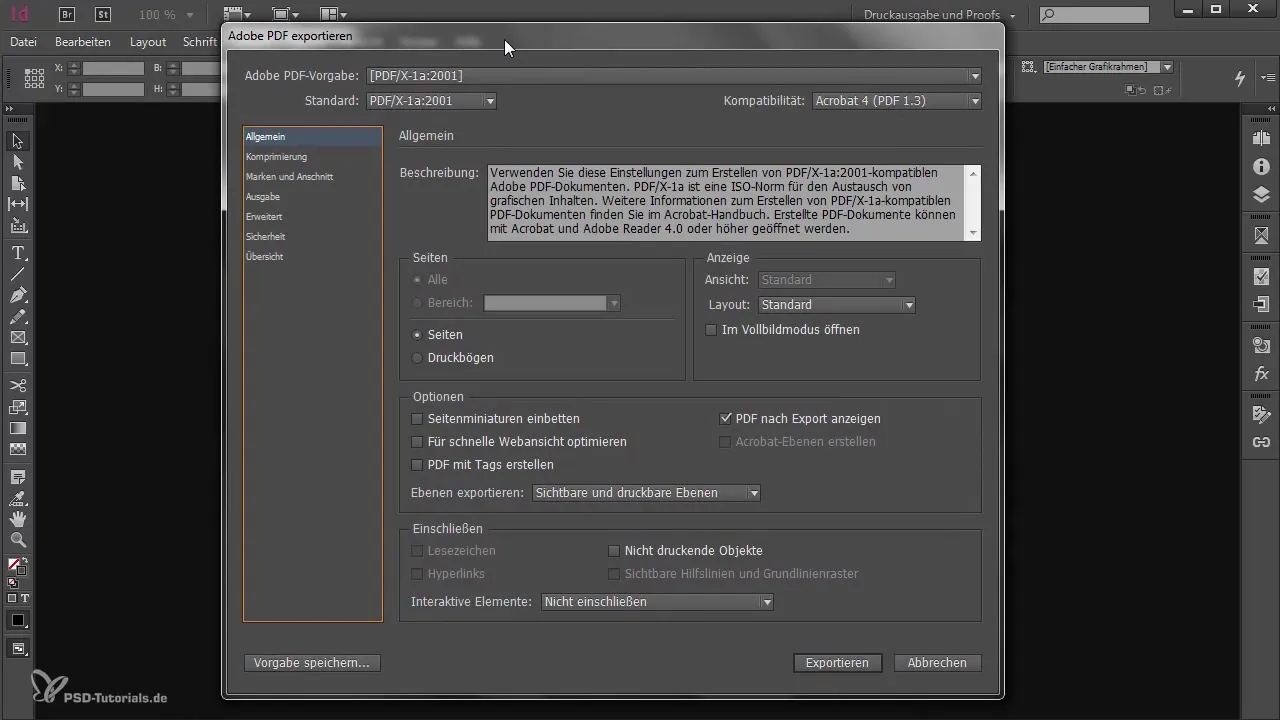Open the Info panel icon
Image resolution: width=1280 pixels, height=720 pixels.
(x=1261, y=166)
